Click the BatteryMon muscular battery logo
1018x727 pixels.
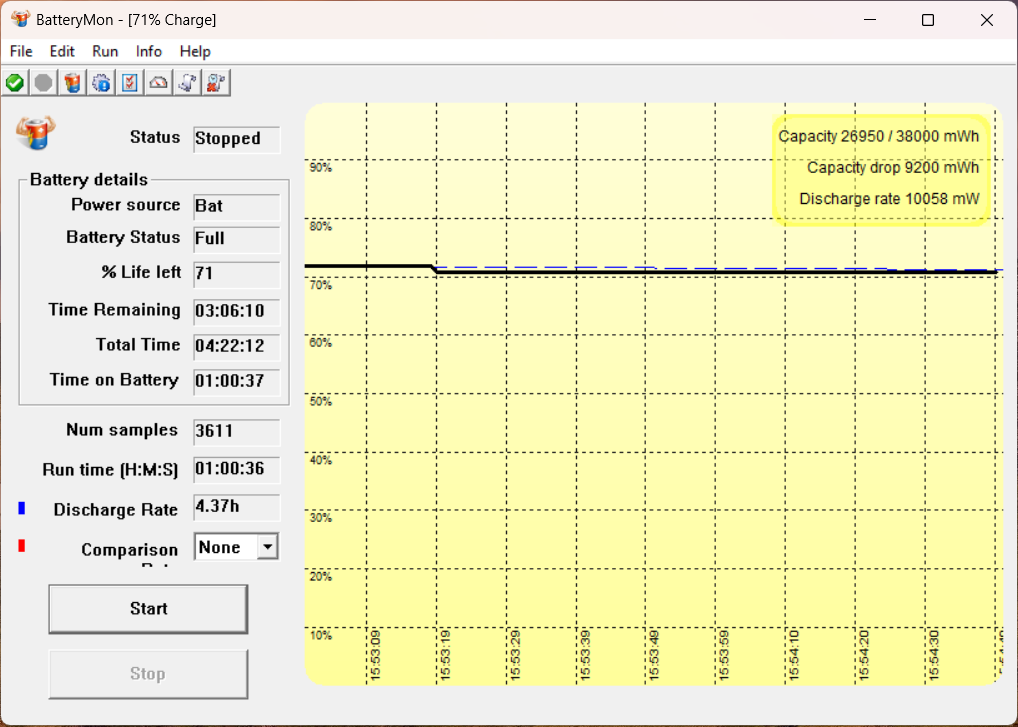click(x=36, y=132)
